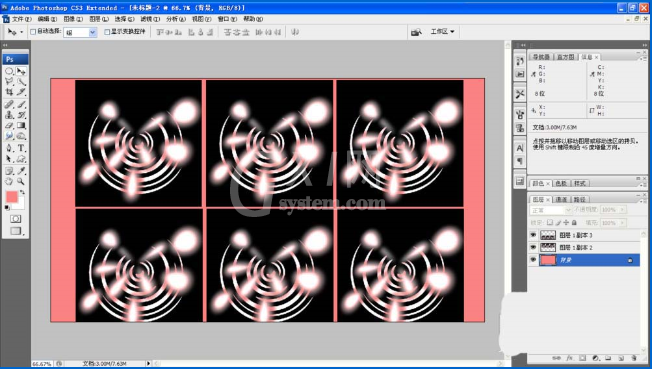Open the layer blend mode dropdown
Screen dimensions: 652x369
pos(551,211)
